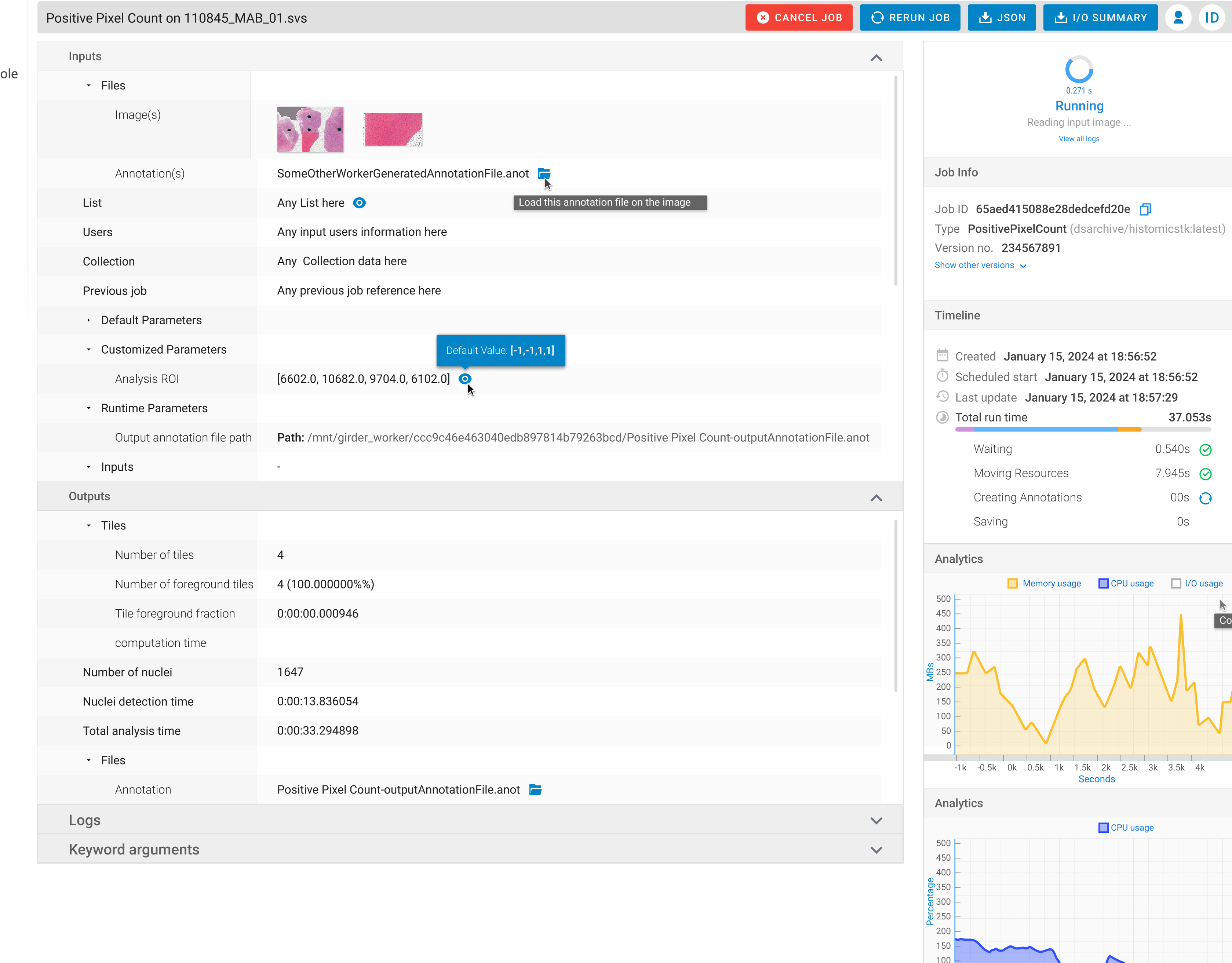1232x963 pixels.
Task: Click Total analysis time value 0:00:33.294898
Action: 318,730
